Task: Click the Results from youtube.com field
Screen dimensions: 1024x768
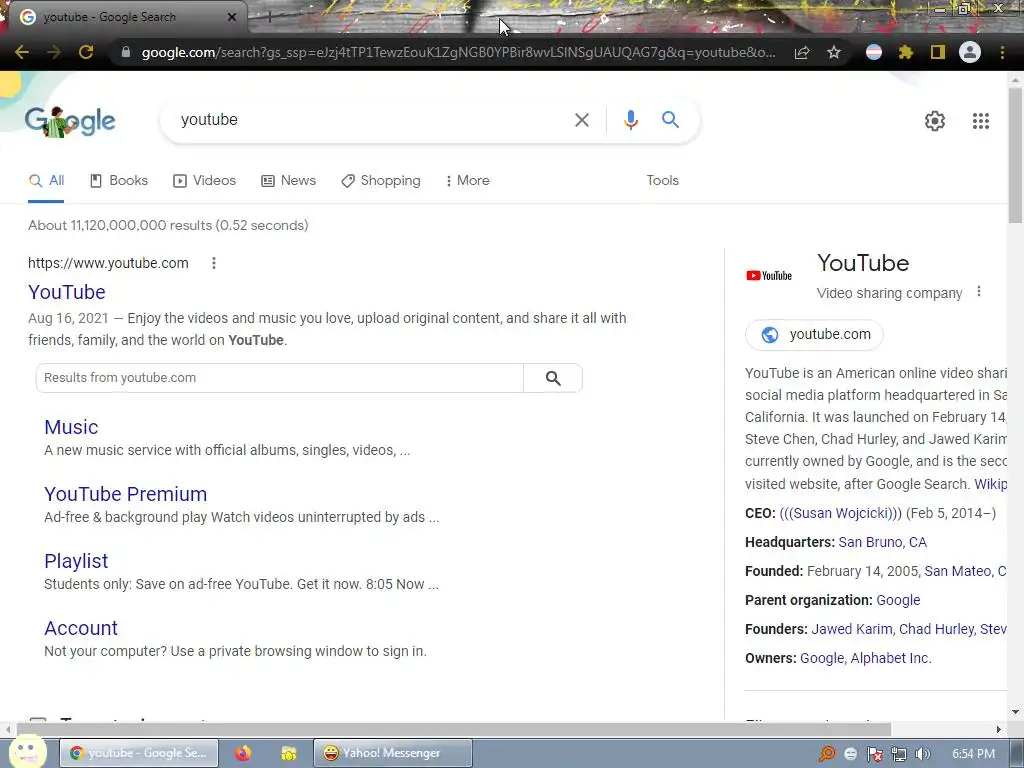Action: tap(280, 378)
